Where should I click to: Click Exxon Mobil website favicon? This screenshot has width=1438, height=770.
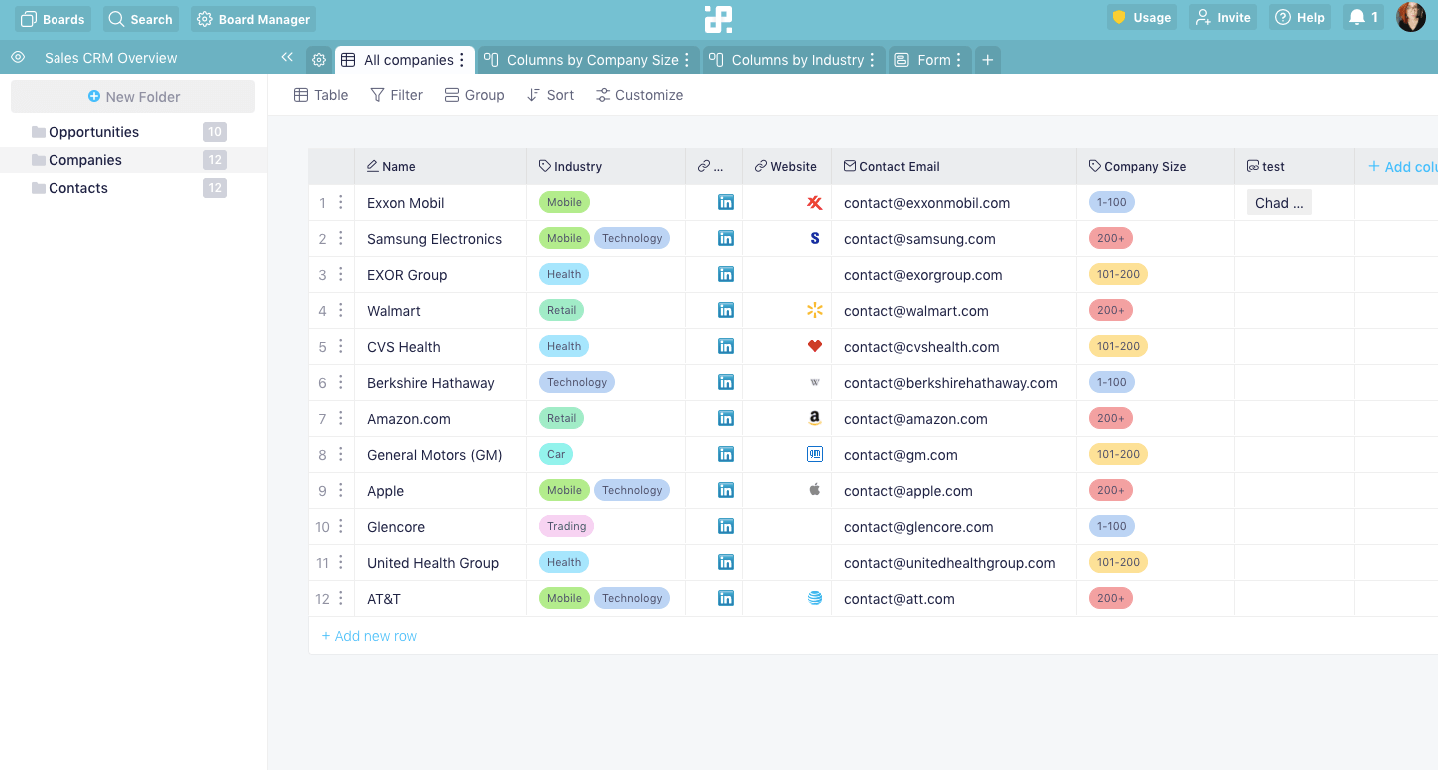tap(815, 203)
